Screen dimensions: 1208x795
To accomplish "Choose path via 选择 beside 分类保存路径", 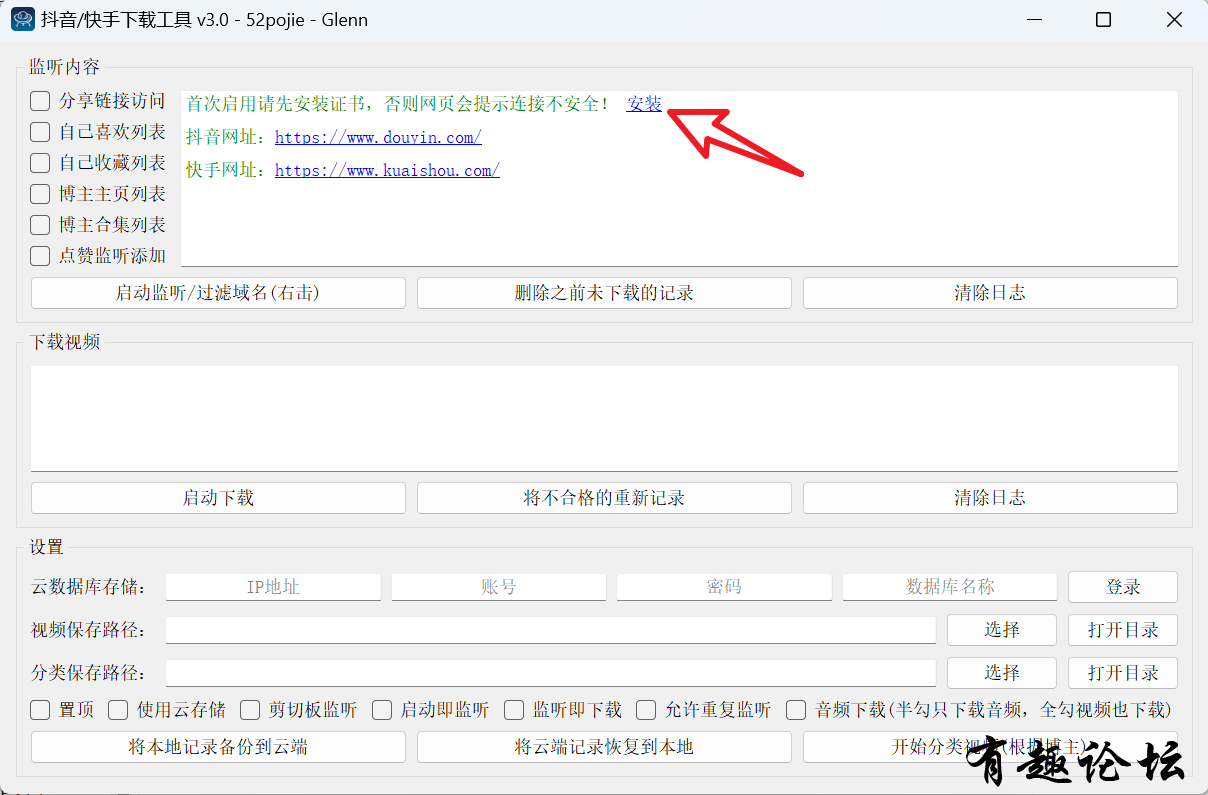I will tap(1002, 673).
